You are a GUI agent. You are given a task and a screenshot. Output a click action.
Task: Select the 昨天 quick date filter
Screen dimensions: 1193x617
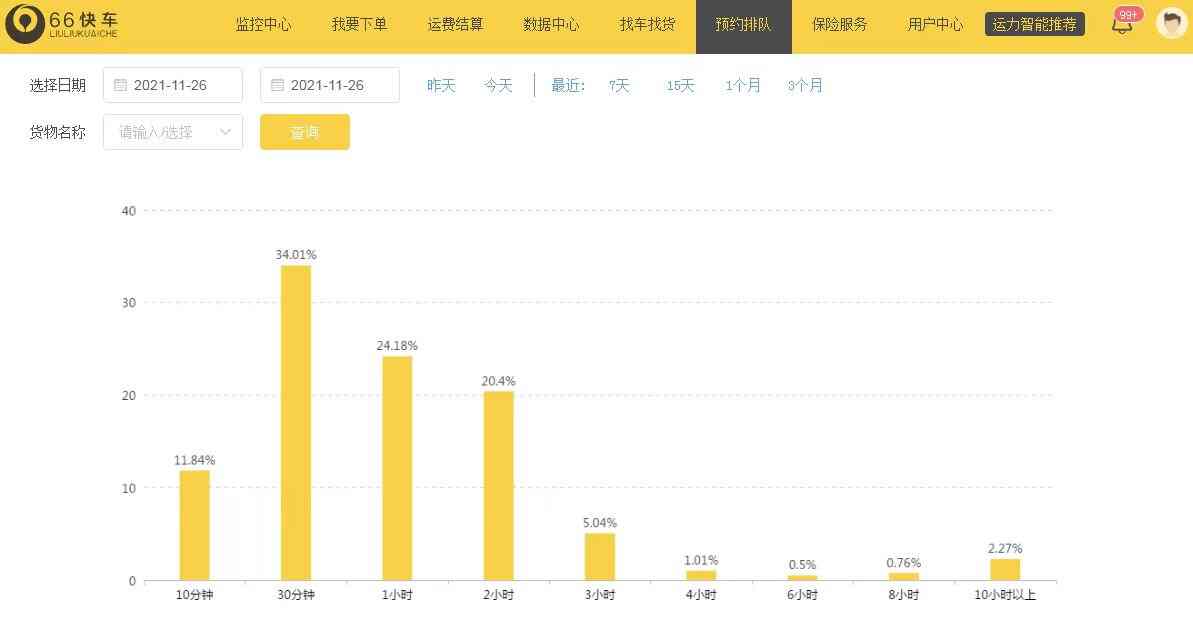(441, 86)
